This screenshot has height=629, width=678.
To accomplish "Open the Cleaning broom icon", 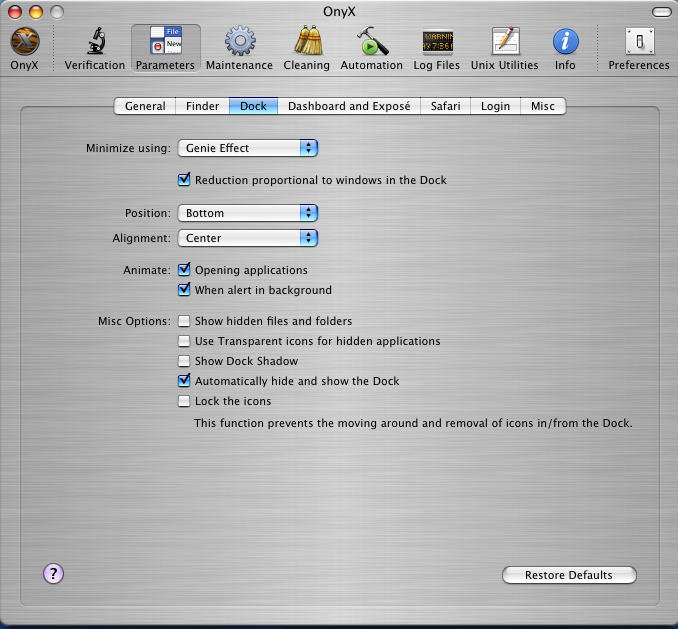I will [308, 40].
